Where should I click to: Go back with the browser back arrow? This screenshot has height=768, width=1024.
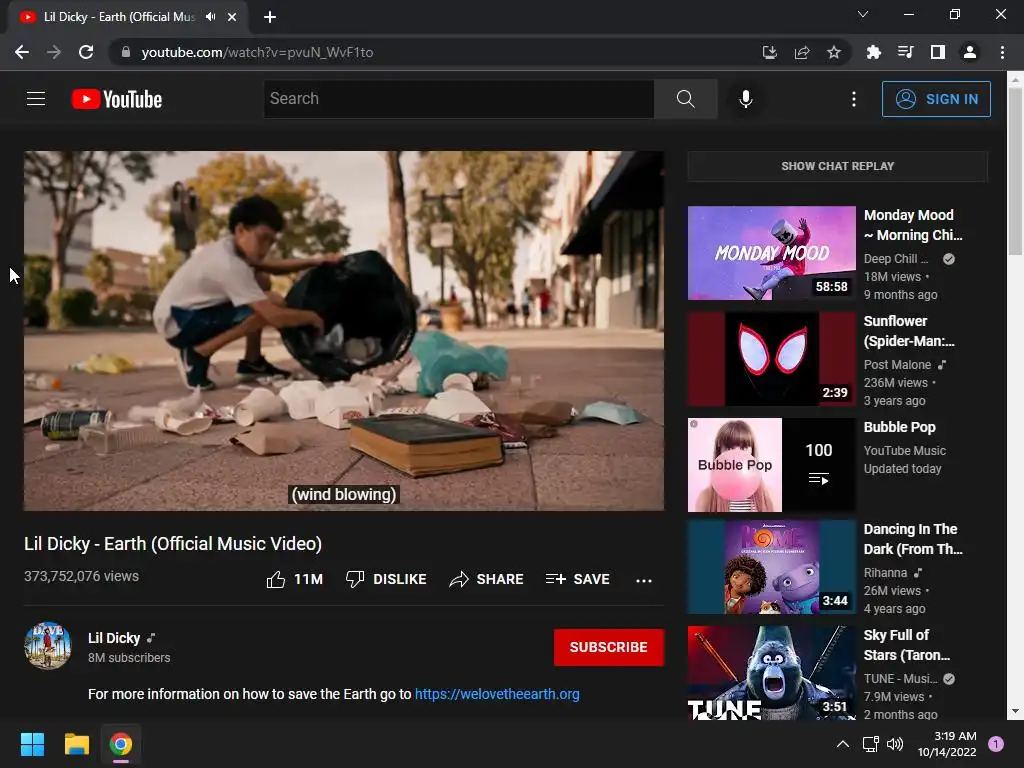pos(22,52)
